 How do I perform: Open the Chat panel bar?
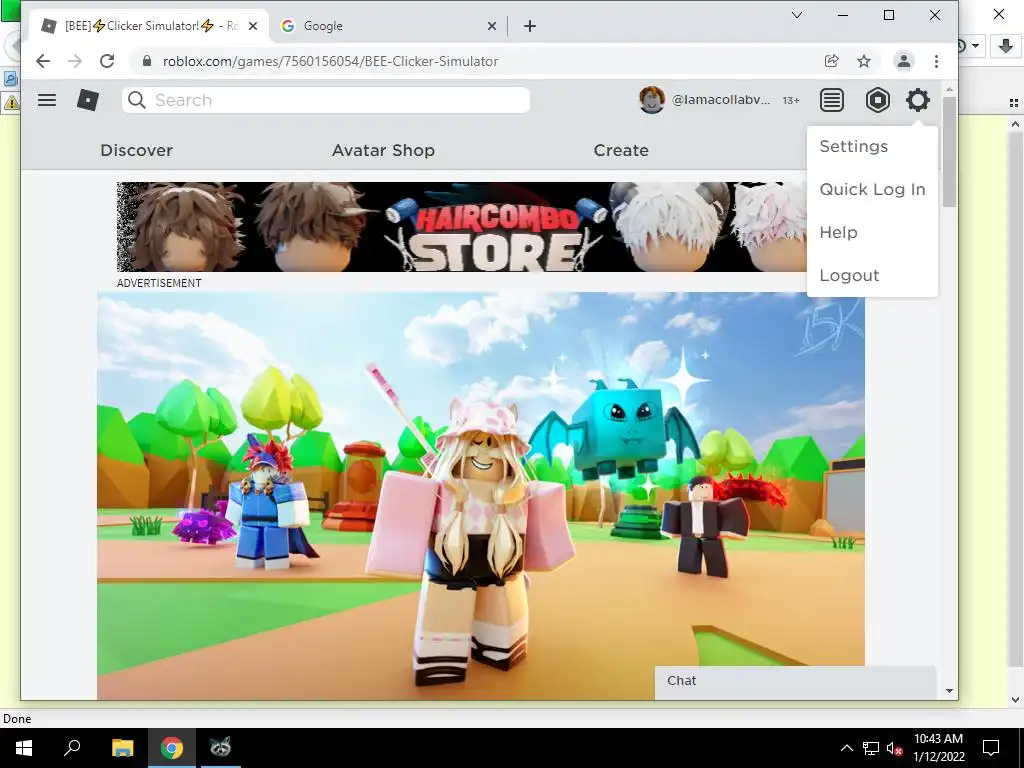click(x=795, y=681)
